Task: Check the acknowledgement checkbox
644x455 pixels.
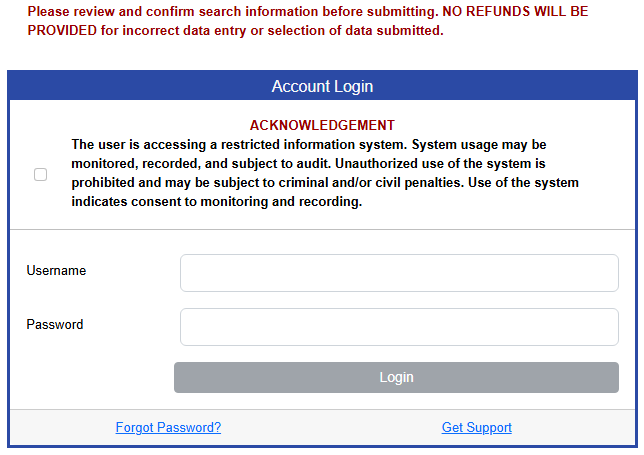Action: point(40,174)
